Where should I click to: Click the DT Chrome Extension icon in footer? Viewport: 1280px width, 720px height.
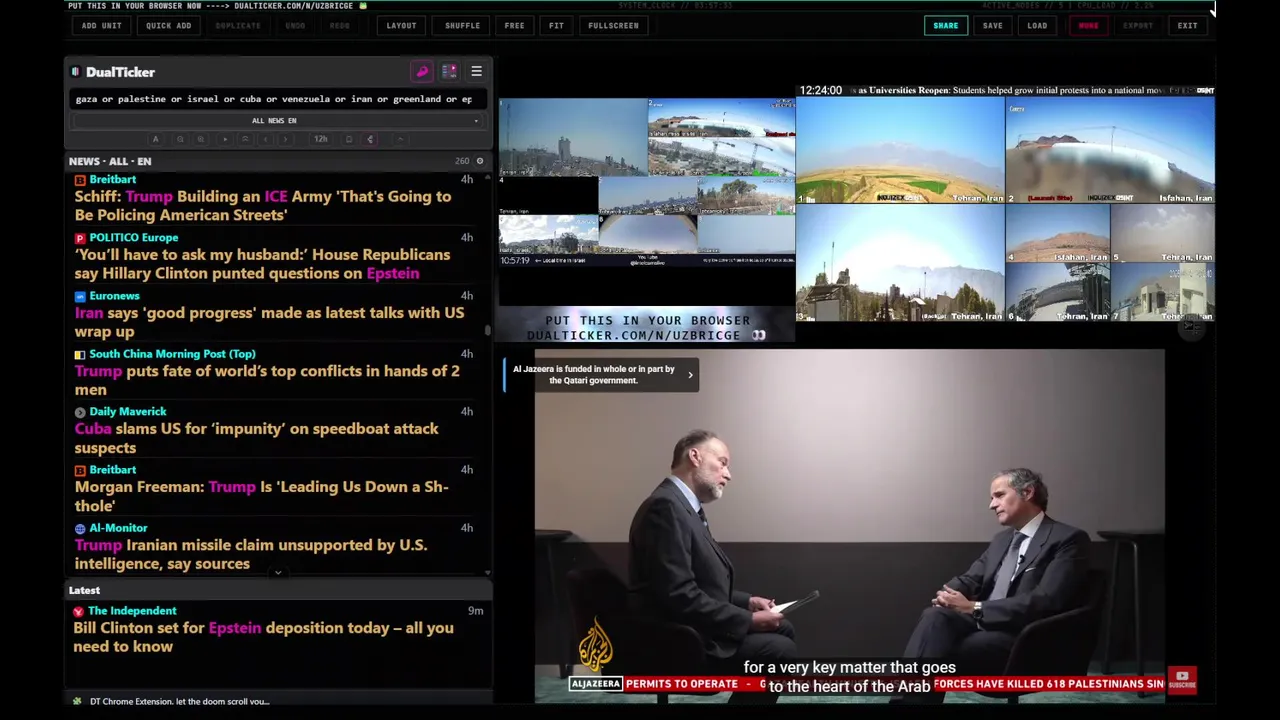[x=77, y=701]
